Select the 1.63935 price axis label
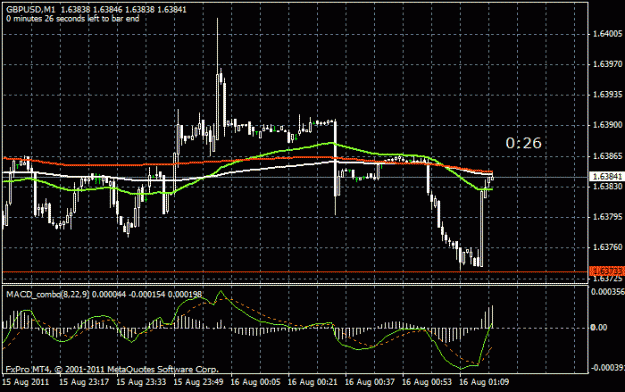Image resolution: width=625 pixels, height=392 pixels. click(x=607, y=95)
